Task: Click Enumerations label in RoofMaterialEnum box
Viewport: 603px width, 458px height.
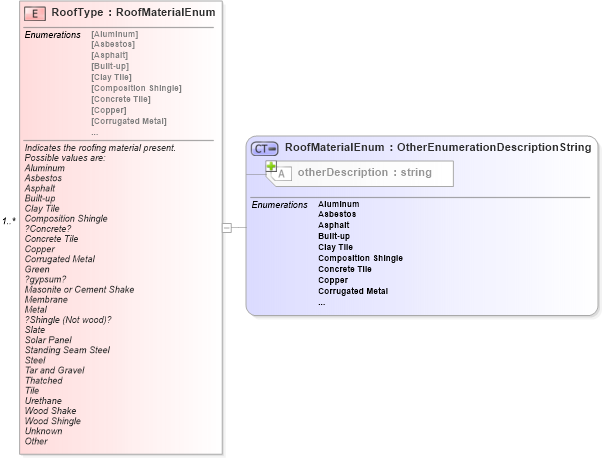Action: point(280,205)
